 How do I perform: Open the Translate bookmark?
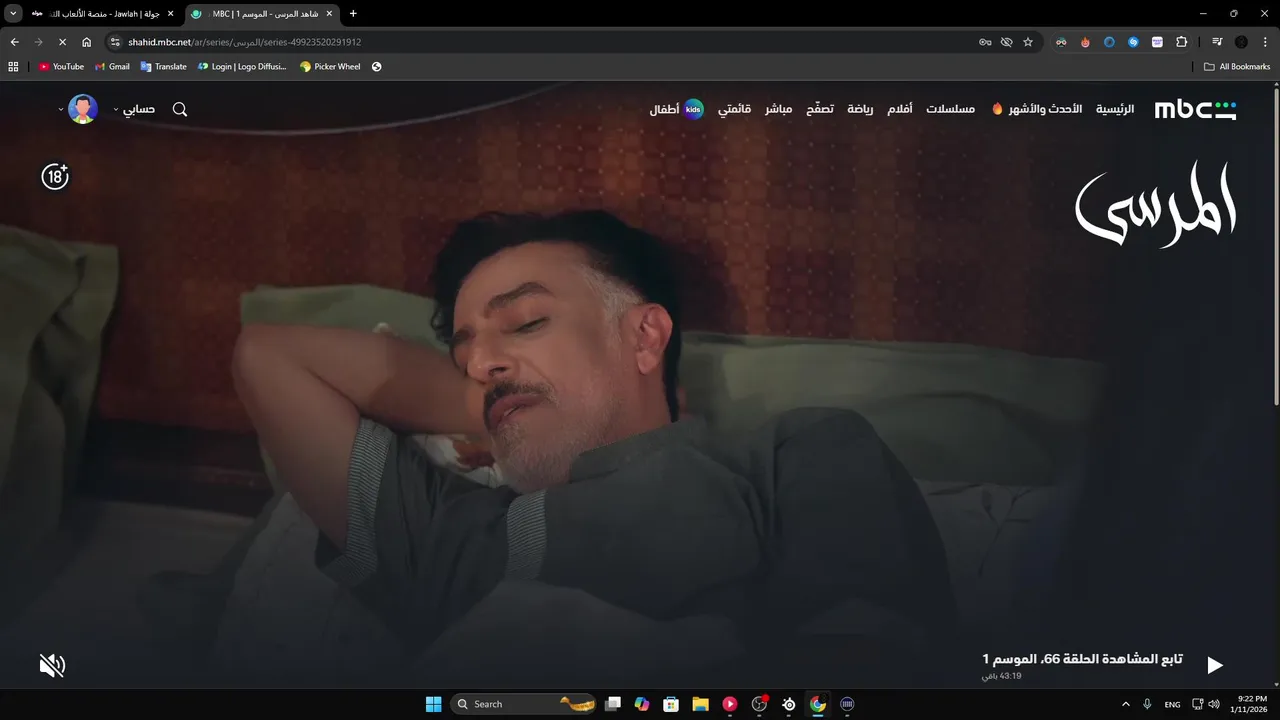pos(163,67)
